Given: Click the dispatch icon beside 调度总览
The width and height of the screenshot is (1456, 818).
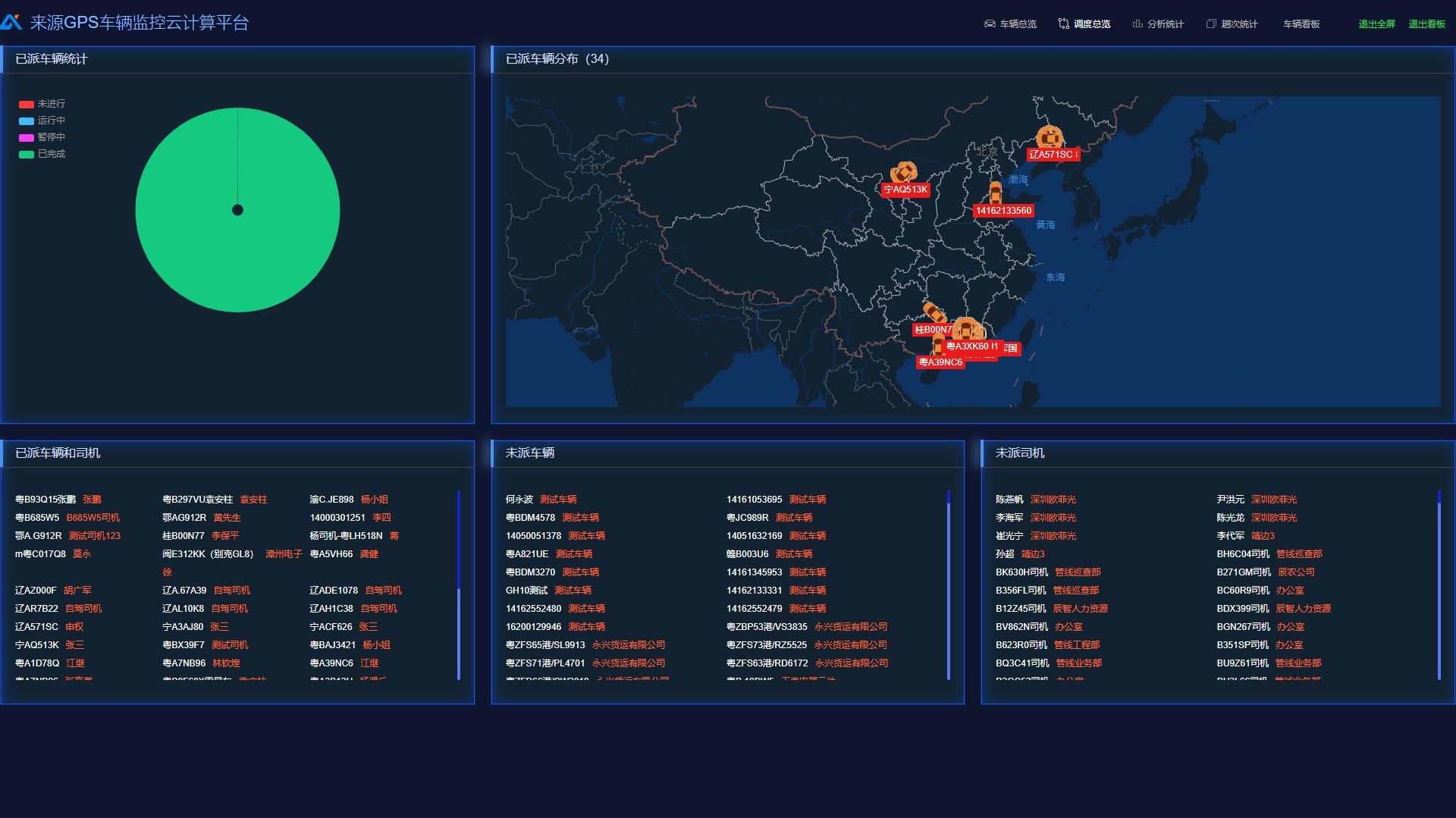Looking at the screenshot, I should pos(1063,24).
